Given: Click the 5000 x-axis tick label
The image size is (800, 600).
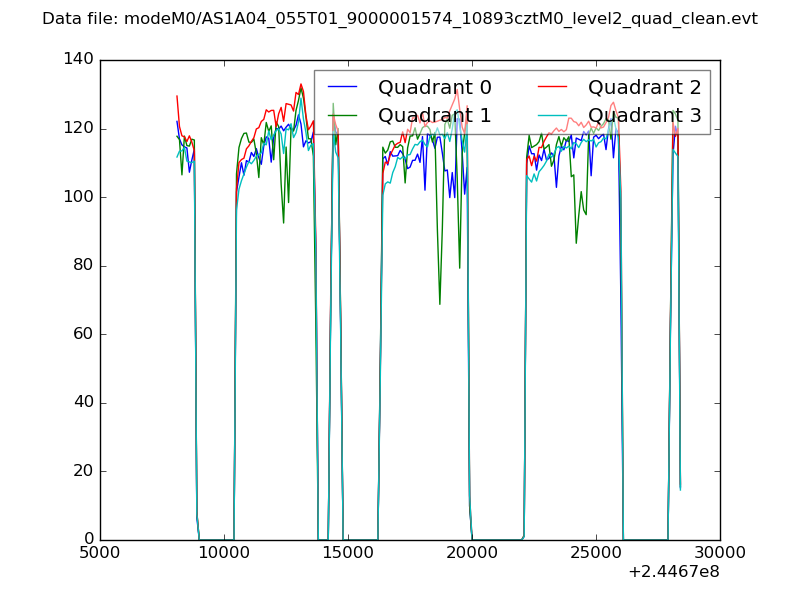Looking at the screenshot, I should coord(100,552).
